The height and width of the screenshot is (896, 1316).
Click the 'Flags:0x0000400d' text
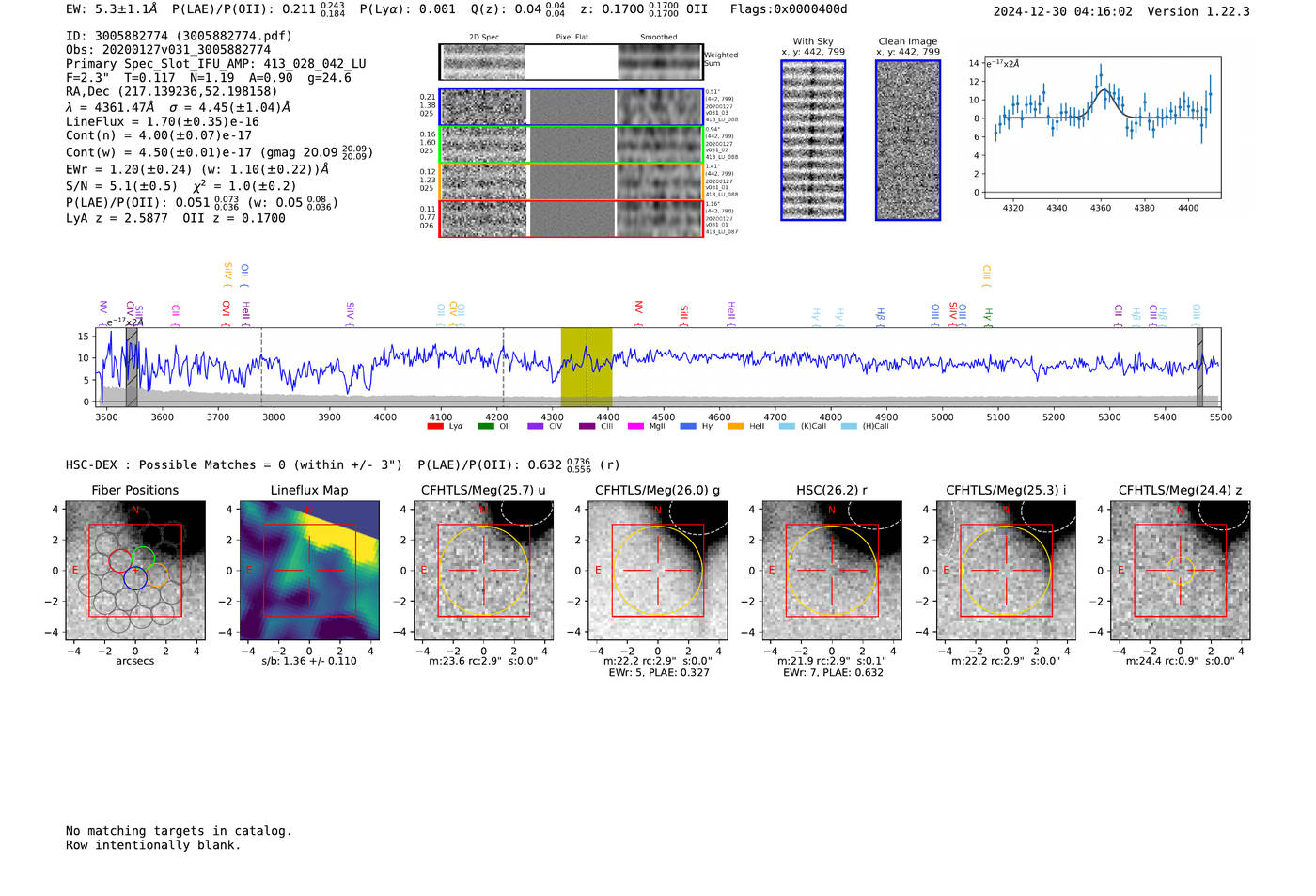(x=789, y=9)
